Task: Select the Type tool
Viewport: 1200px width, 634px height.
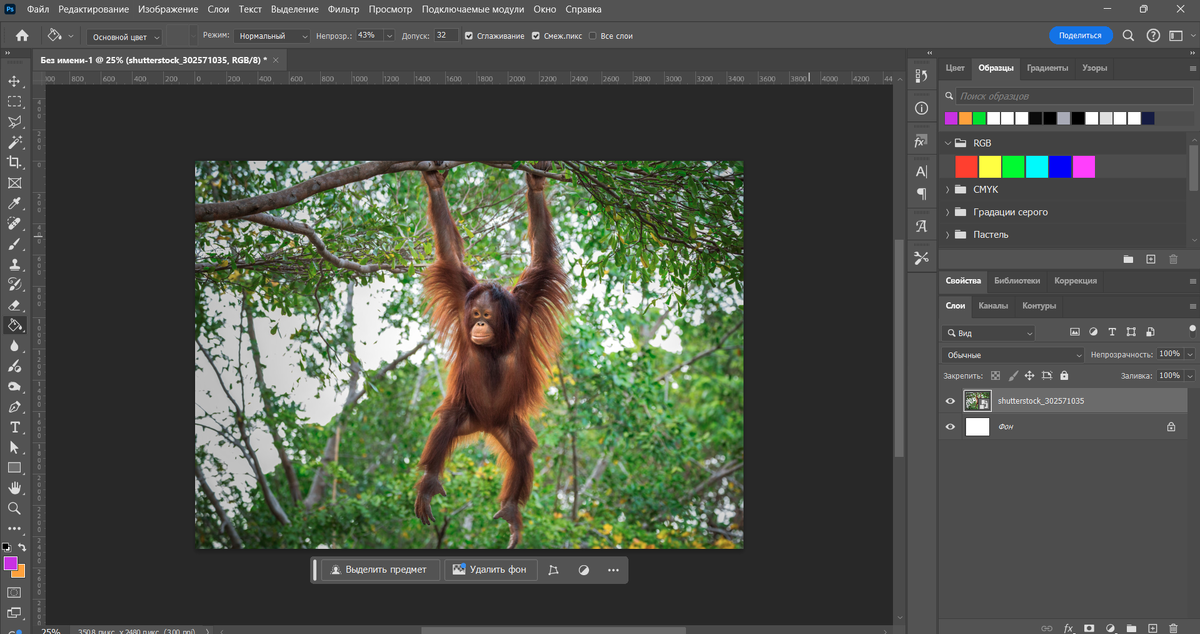Action: coord(14,426)
